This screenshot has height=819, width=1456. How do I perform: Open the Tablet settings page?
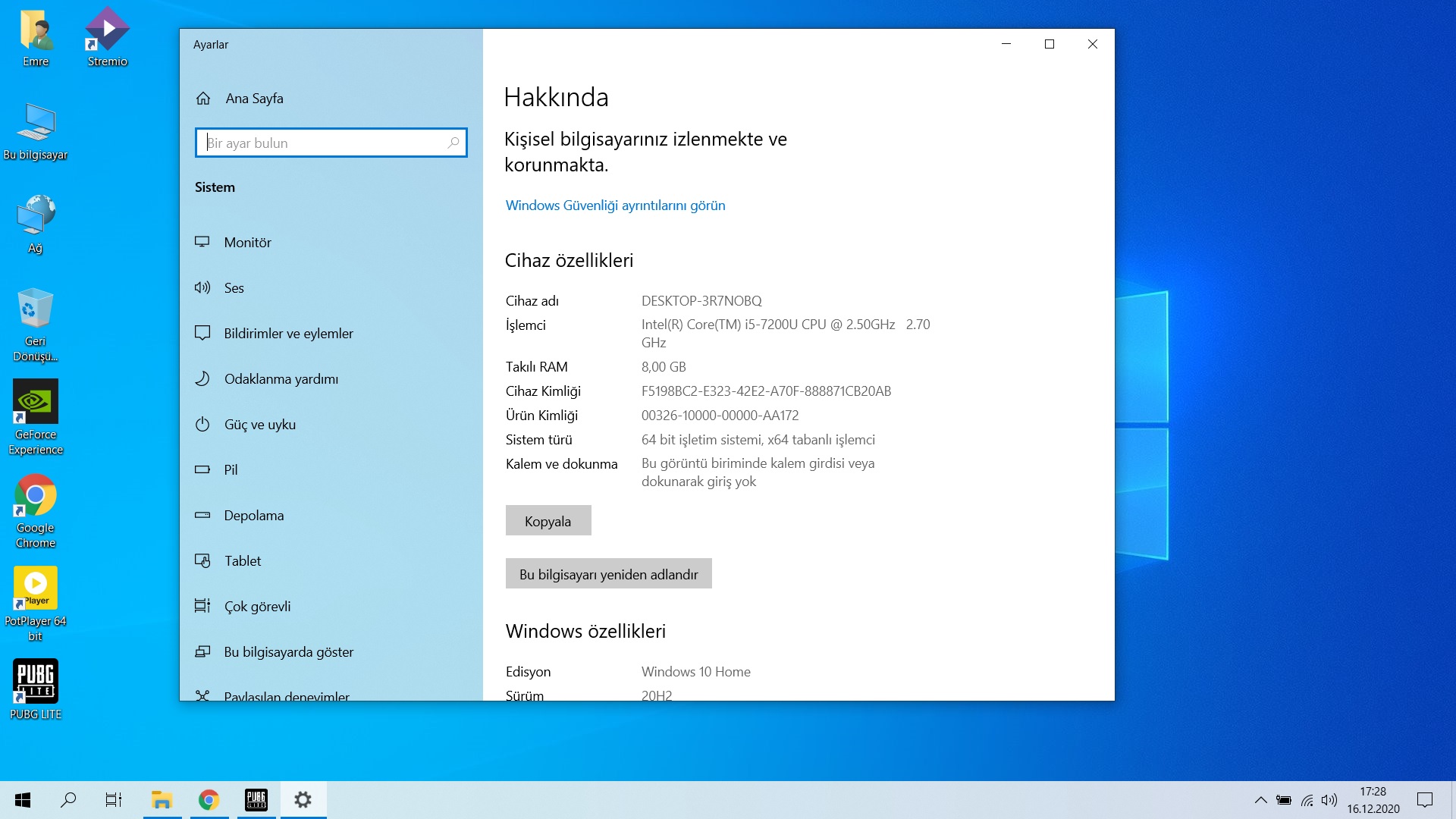[x=331, y=561]
